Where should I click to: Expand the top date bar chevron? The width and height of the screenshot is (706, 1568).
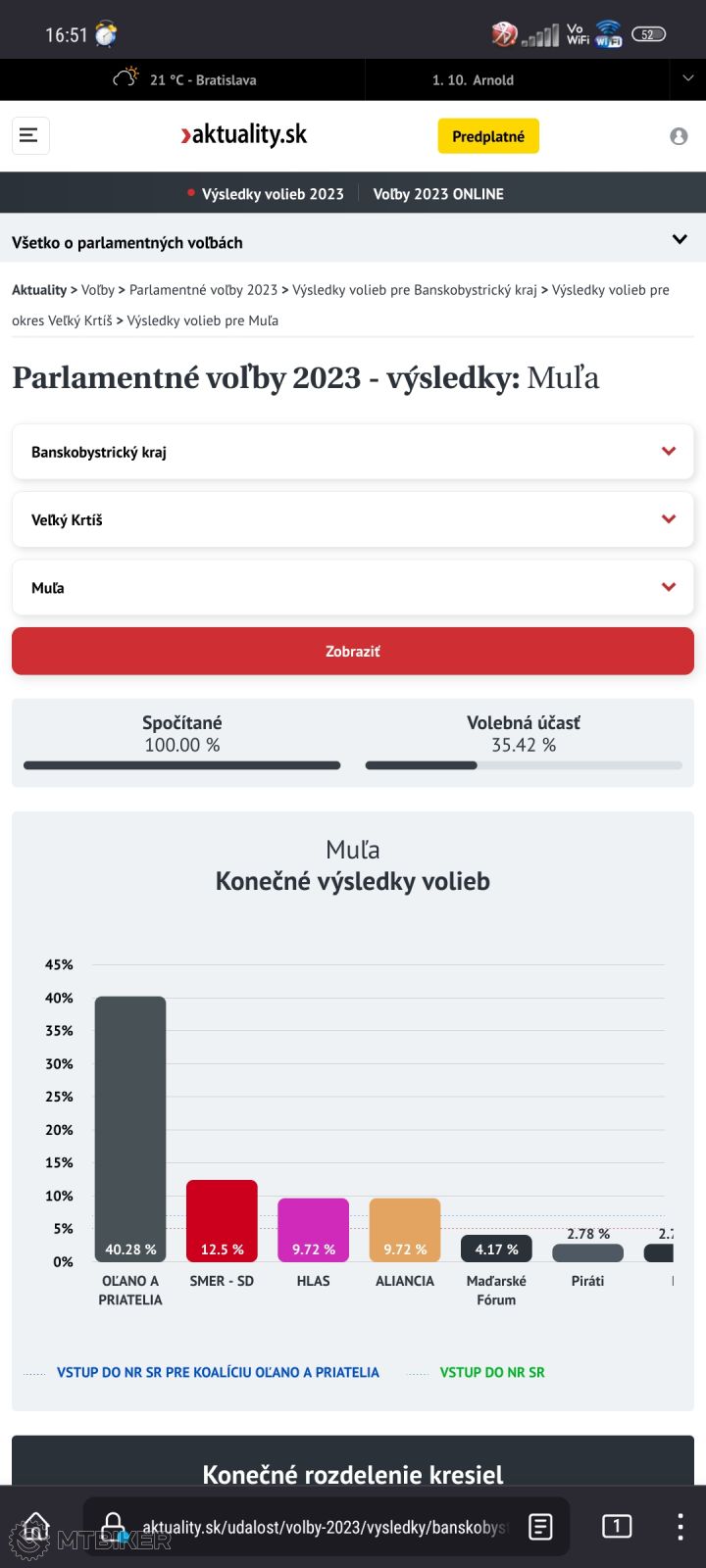point(687,79)
